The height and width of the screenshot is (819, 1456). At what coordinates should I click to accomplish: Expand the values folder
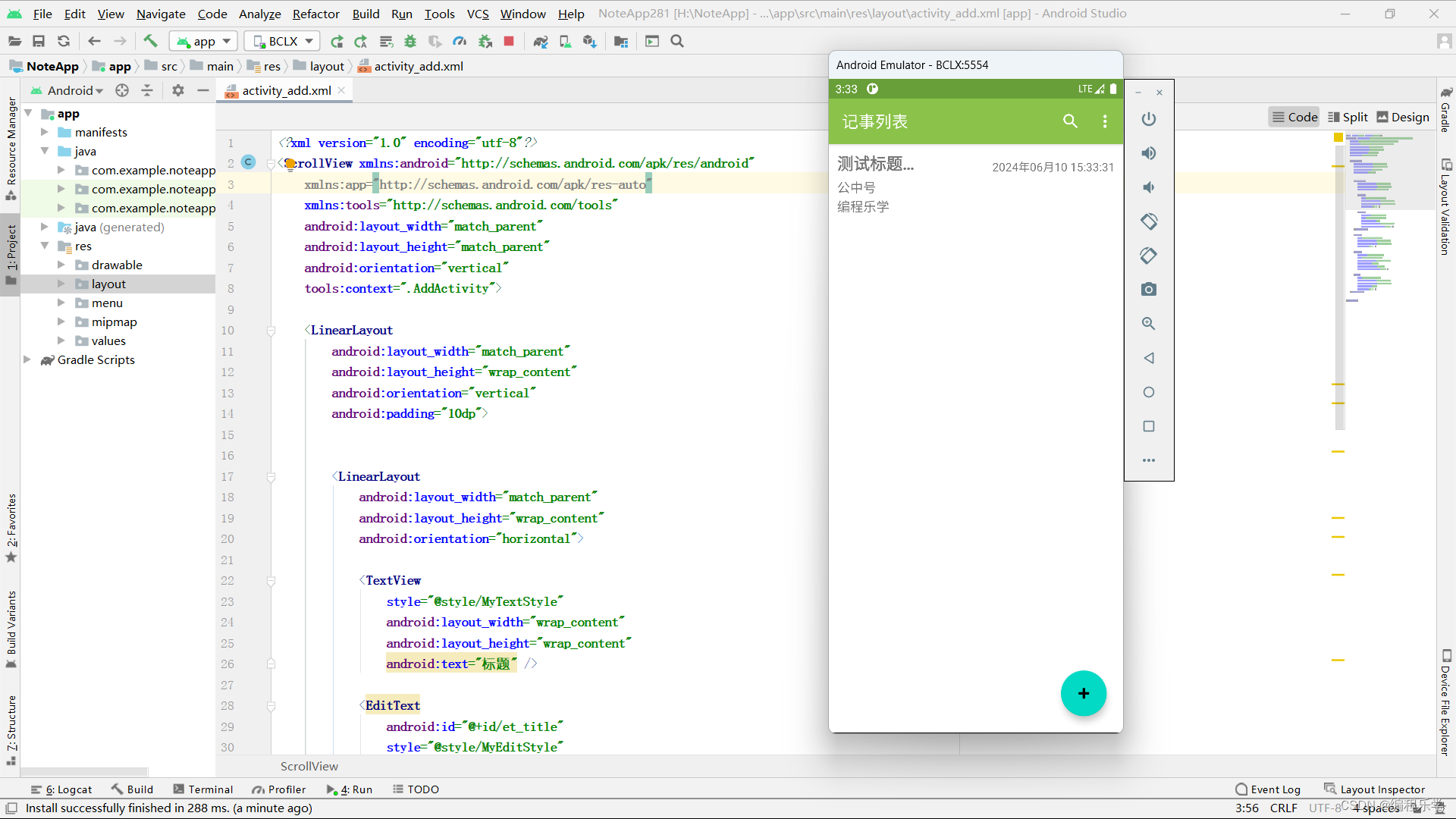point(61,340)
